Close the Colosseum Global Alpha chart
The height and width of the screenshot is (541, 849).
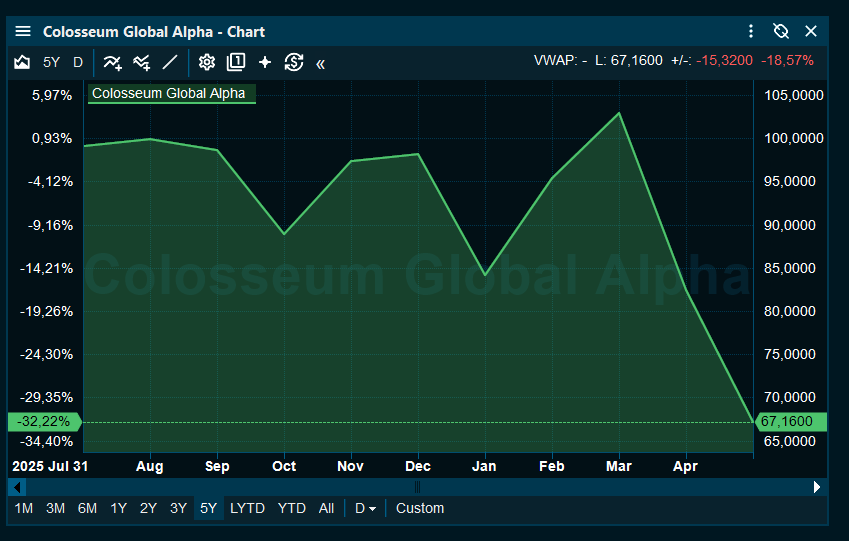pyautogui.click(x=811, y=31)
